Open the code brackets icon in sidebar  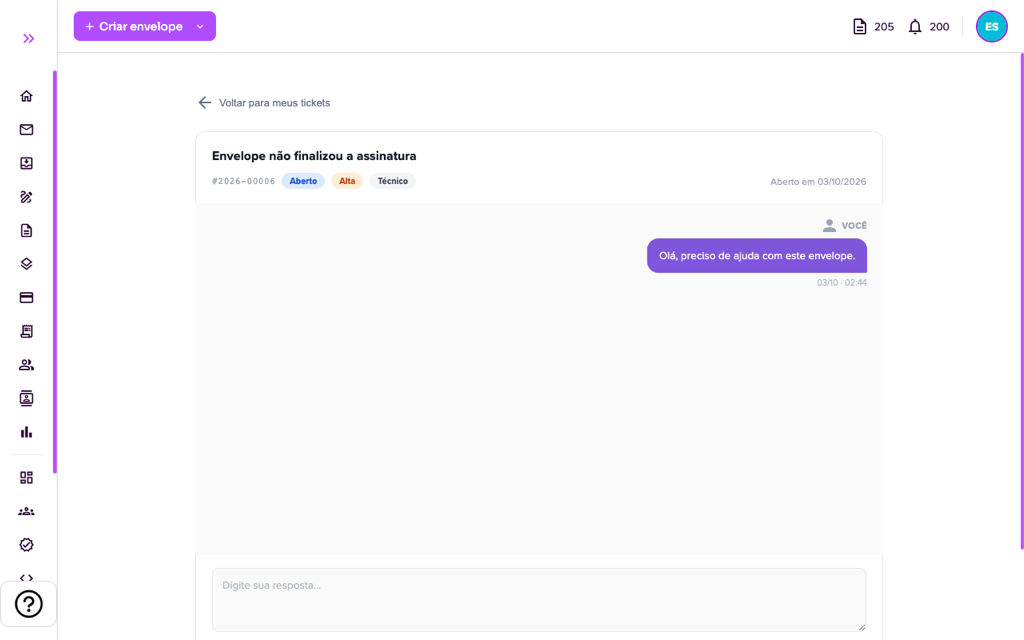(26, 578)
